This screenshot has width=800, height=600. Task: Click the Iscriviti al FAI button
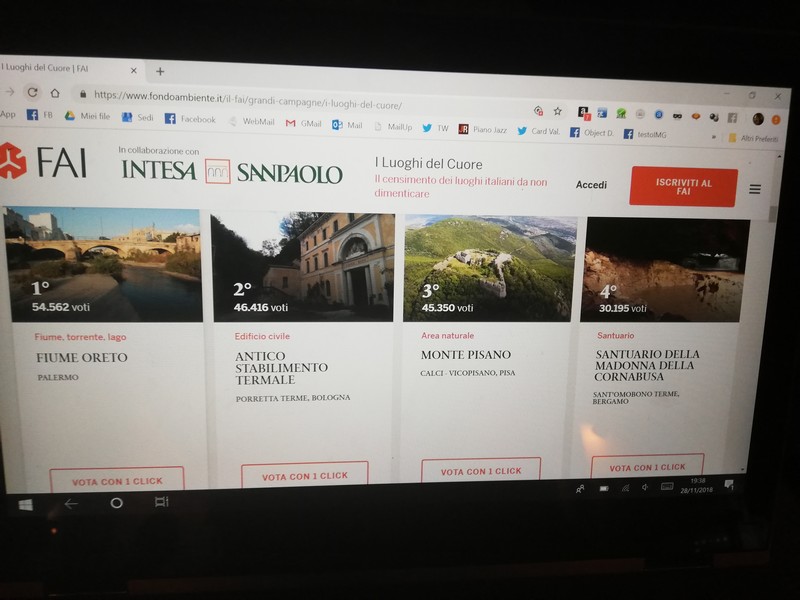(683, 186)
